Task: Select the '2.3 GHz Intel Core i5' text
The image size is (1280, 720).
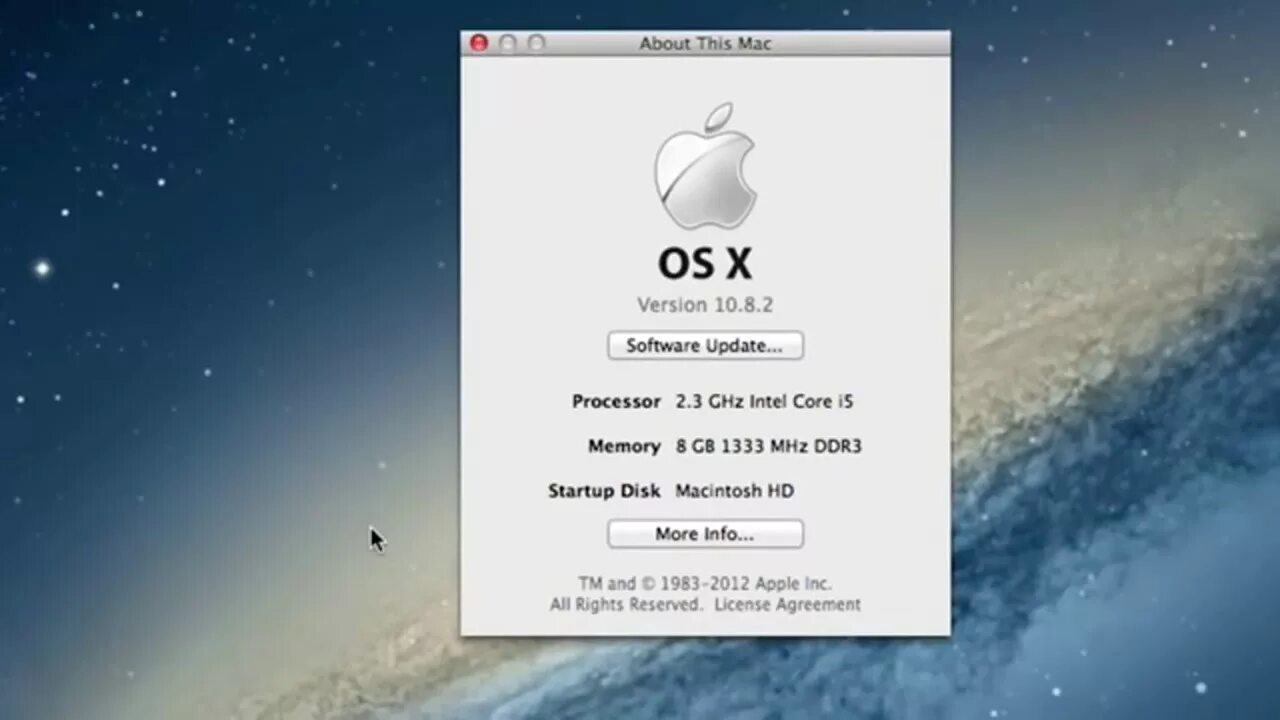Action: (x=764, y=401)
